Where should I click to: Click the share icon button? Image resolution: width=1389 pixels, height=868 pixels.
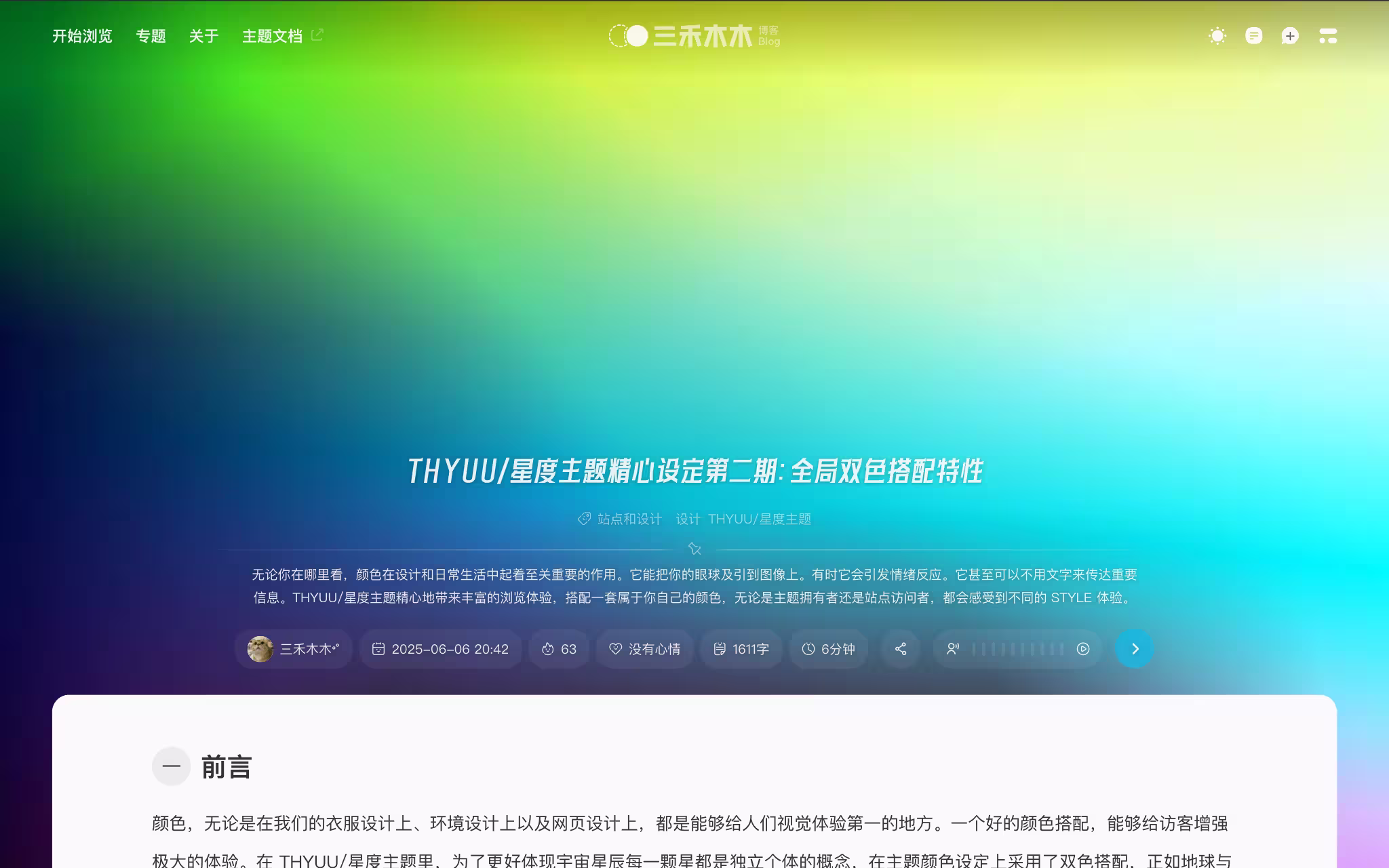[x=901, y=649]
